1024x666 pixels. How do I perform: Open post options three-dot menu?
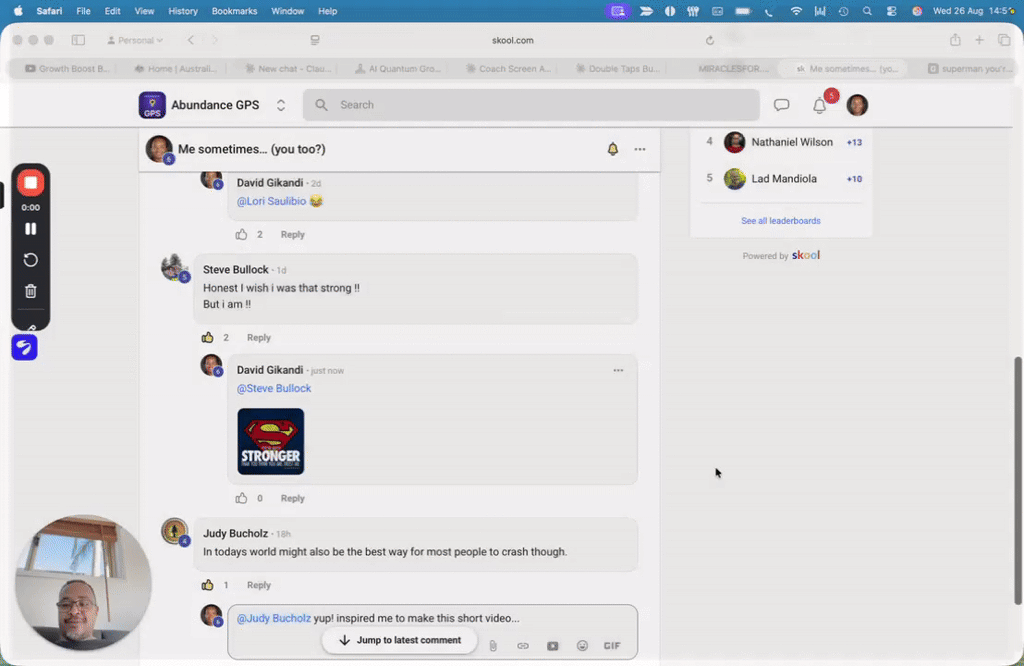640,150
